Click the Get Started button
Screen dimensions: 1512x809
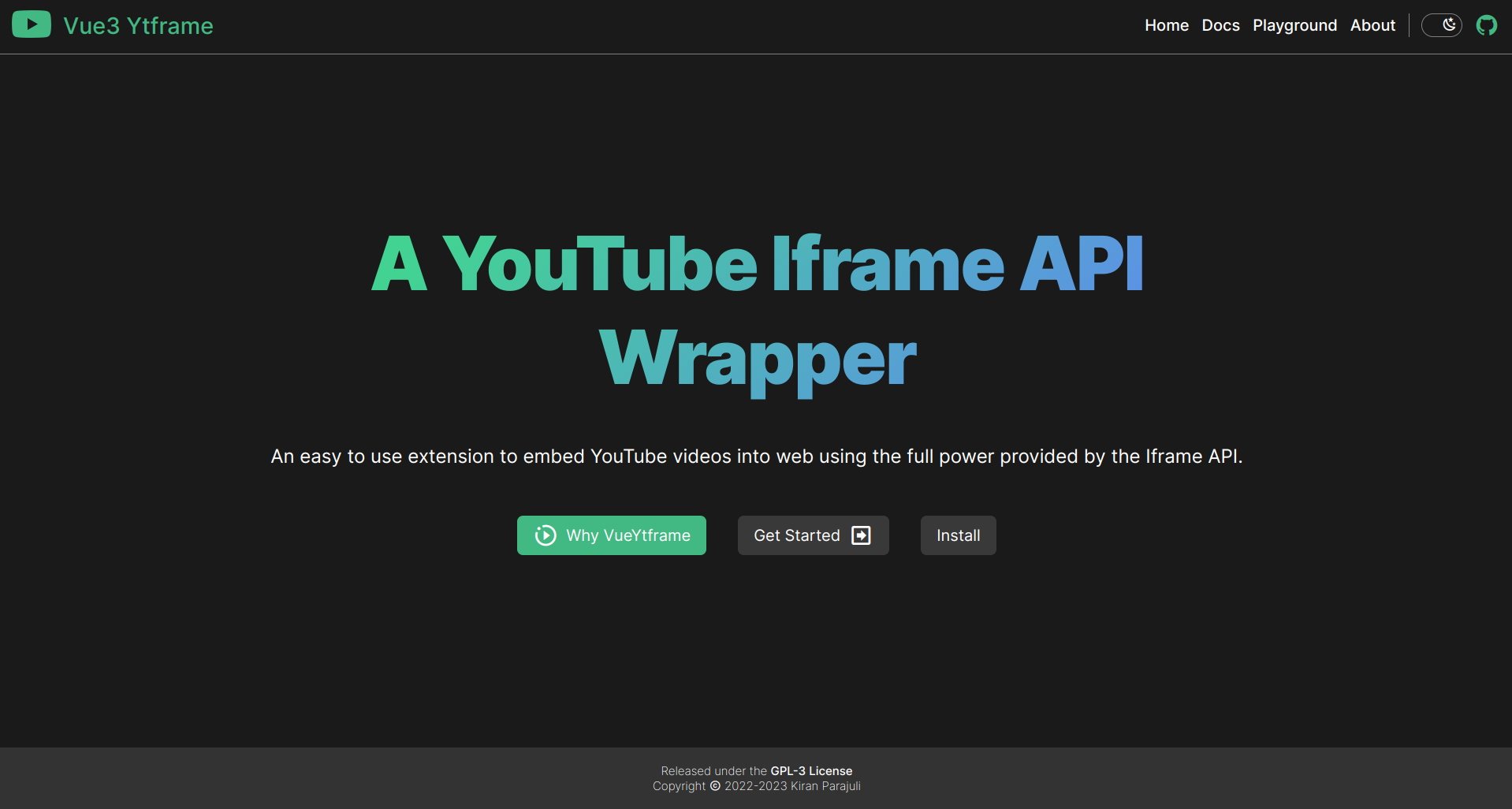pyautogui.click(x=812, y=535)
